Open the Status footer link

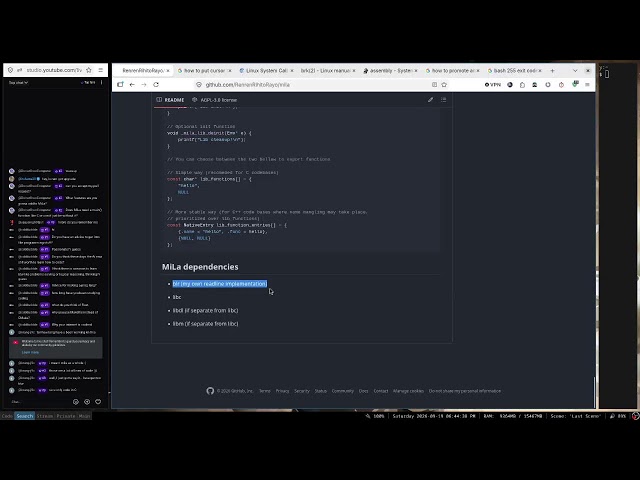tap(320, 391)
